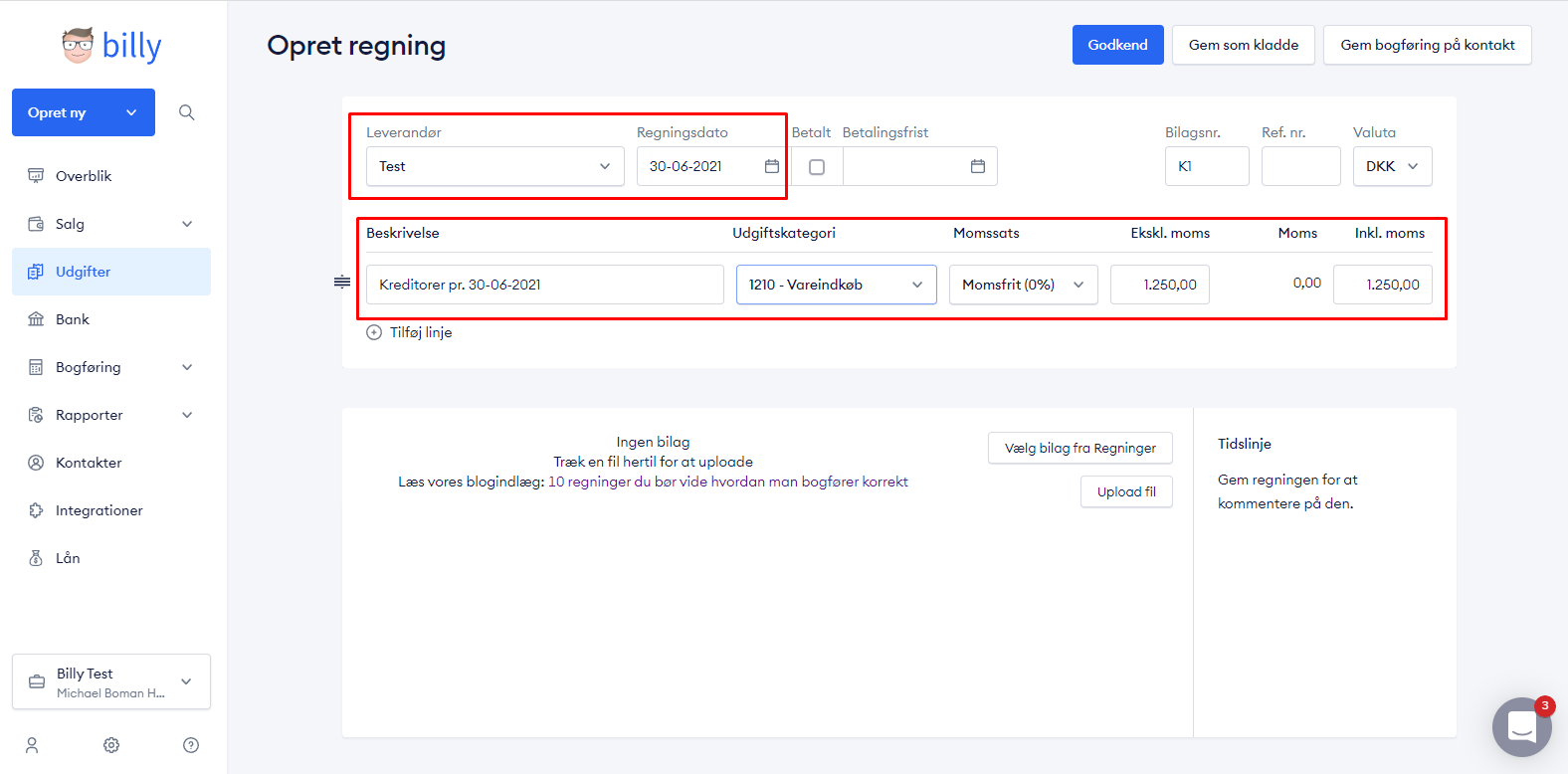The height and width of the screenshot is (774, 1568).
Task: Open the Billy Test organization switcher
Action: 111,681
